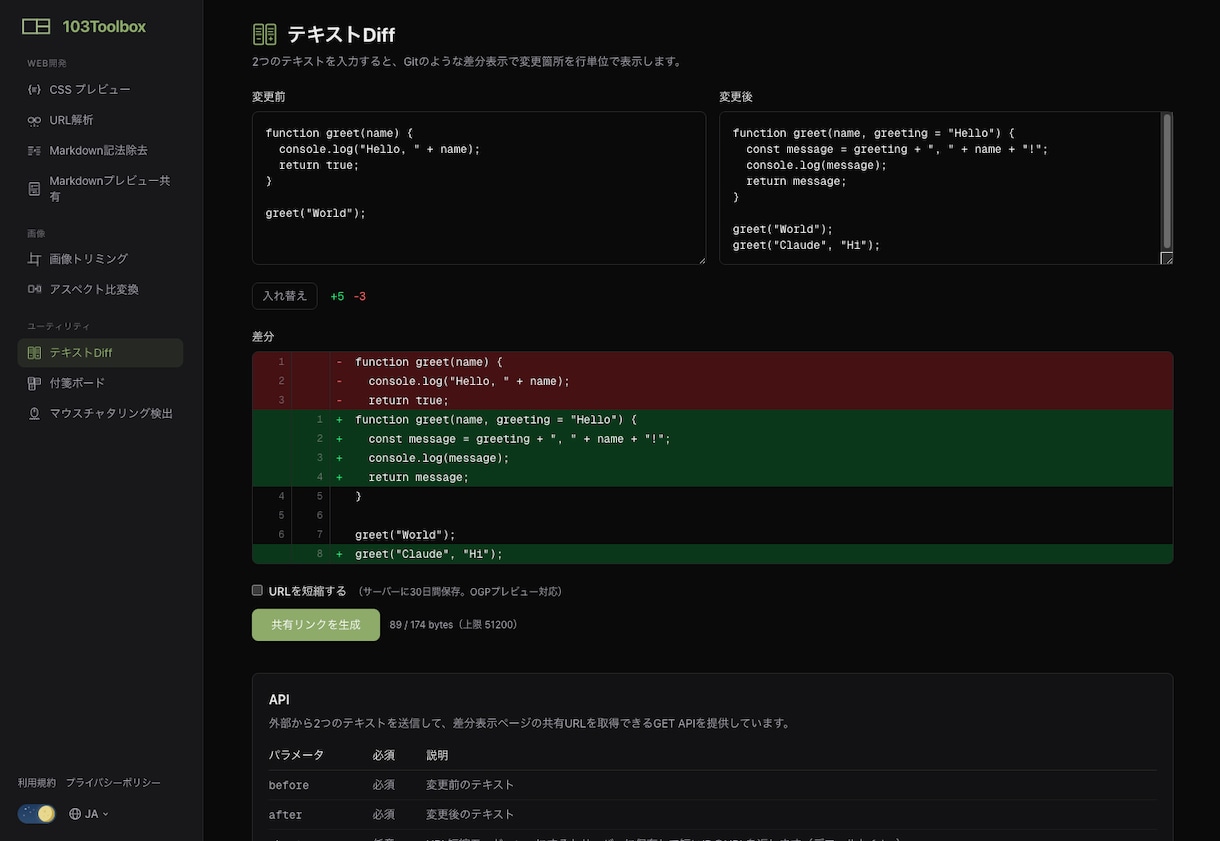Viewport: 1220px width, 841px height.
Task: Open the プライバシーポリシー link
Action: click(113, 783)
